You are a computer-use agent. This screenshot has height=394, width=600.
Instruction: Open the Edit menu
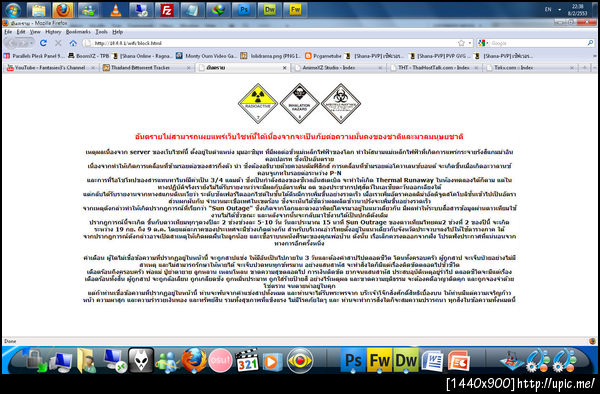click(21, 32)
